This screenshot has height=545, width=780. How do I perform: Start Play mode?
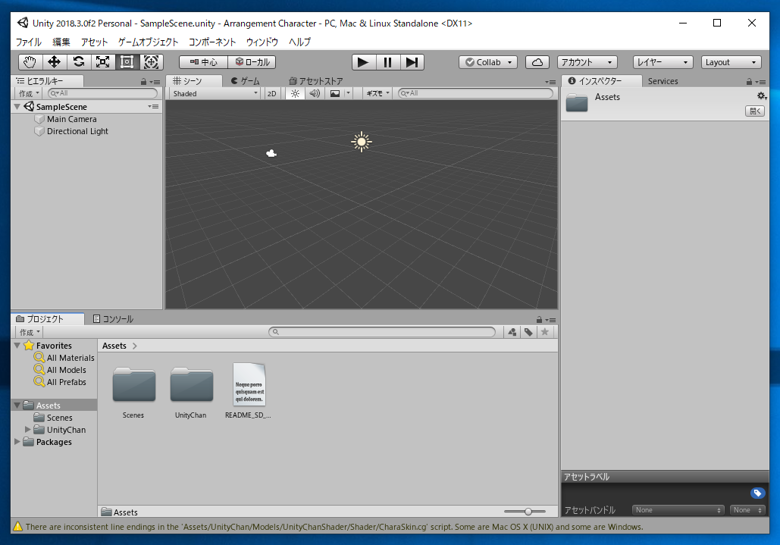point(363,62)
